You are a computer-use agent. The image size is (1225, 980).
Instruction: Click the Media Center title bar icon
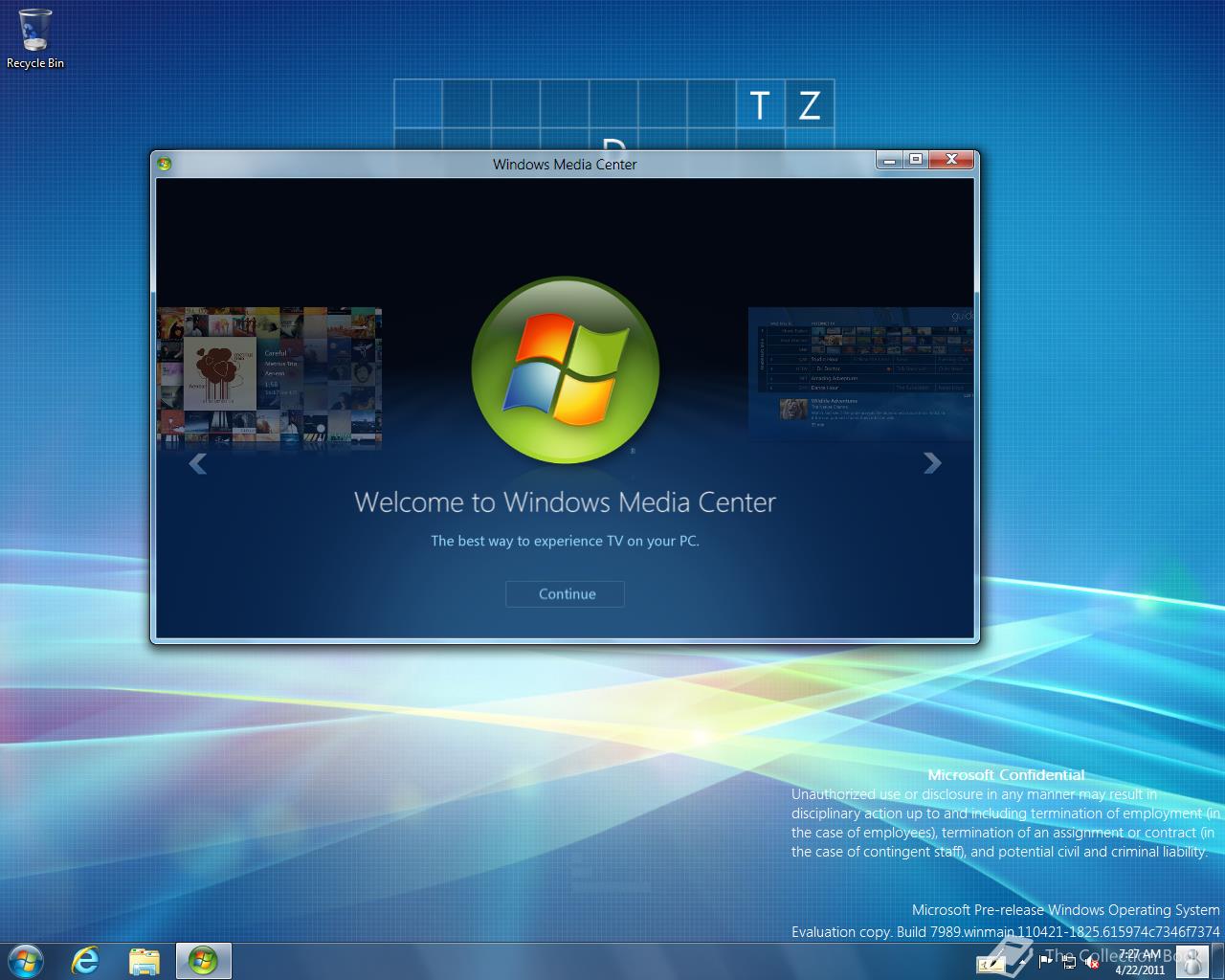(164, 164)
